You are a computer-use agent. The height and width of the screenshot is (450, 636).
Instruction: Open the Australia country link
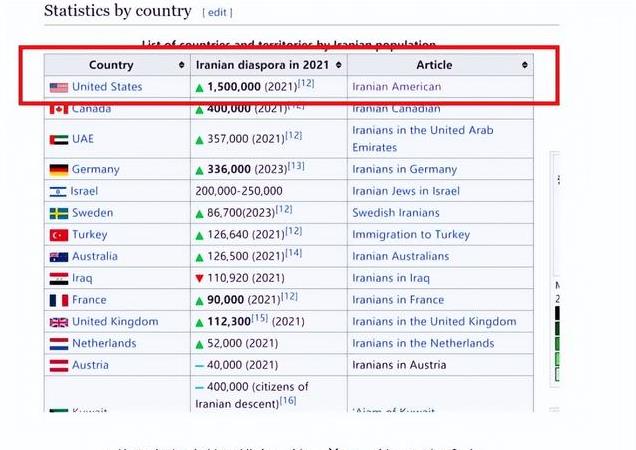coord(94,257)
